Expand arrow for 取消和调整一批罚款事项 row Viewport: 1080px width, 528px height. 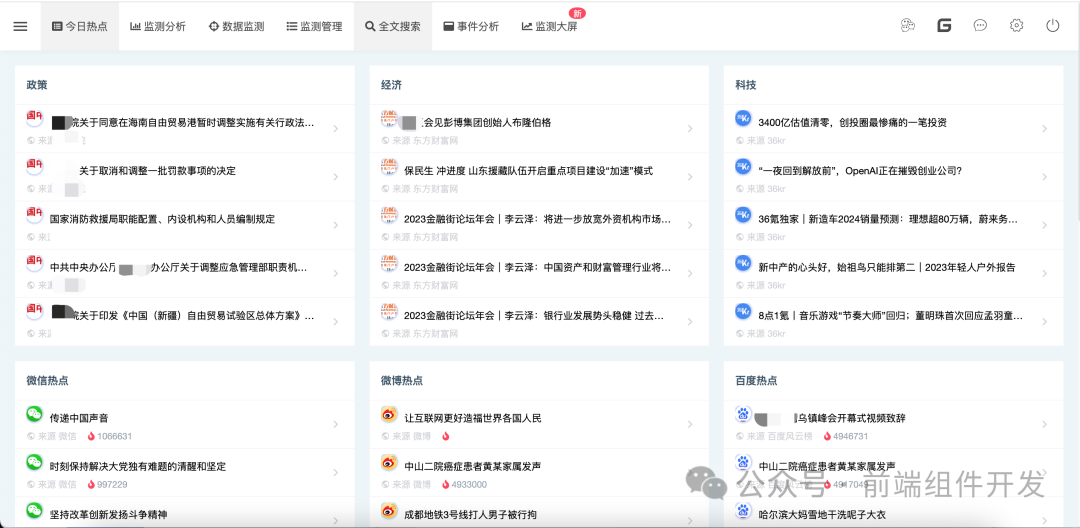pyautogui.click(x=335, y=177)
